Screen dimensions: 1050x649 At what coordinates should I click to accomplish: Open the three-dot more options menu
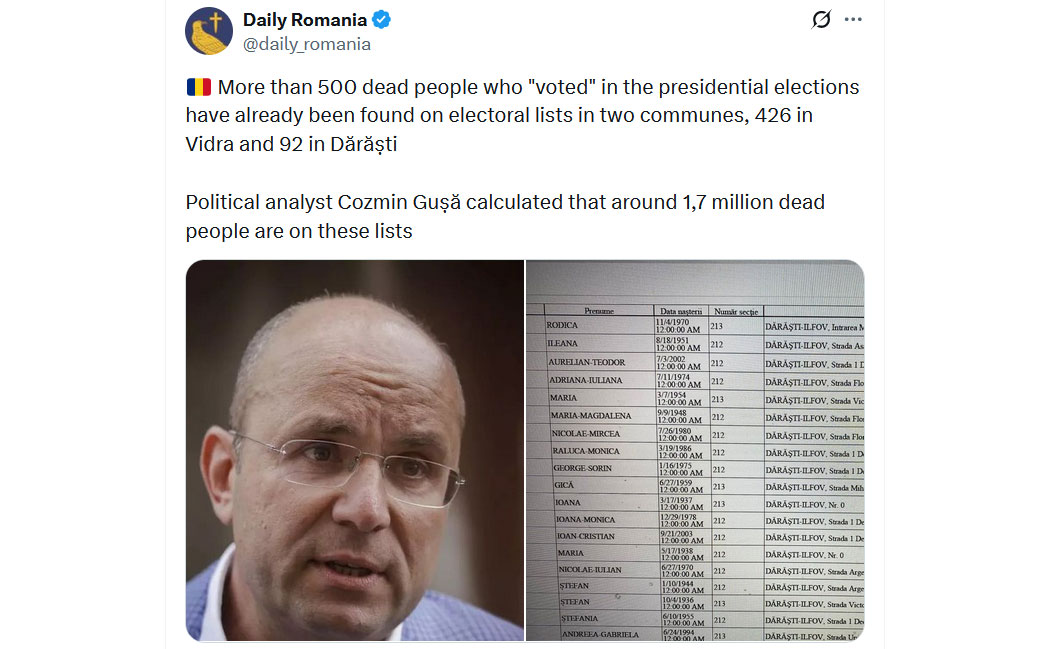click(x=853, y=19)
